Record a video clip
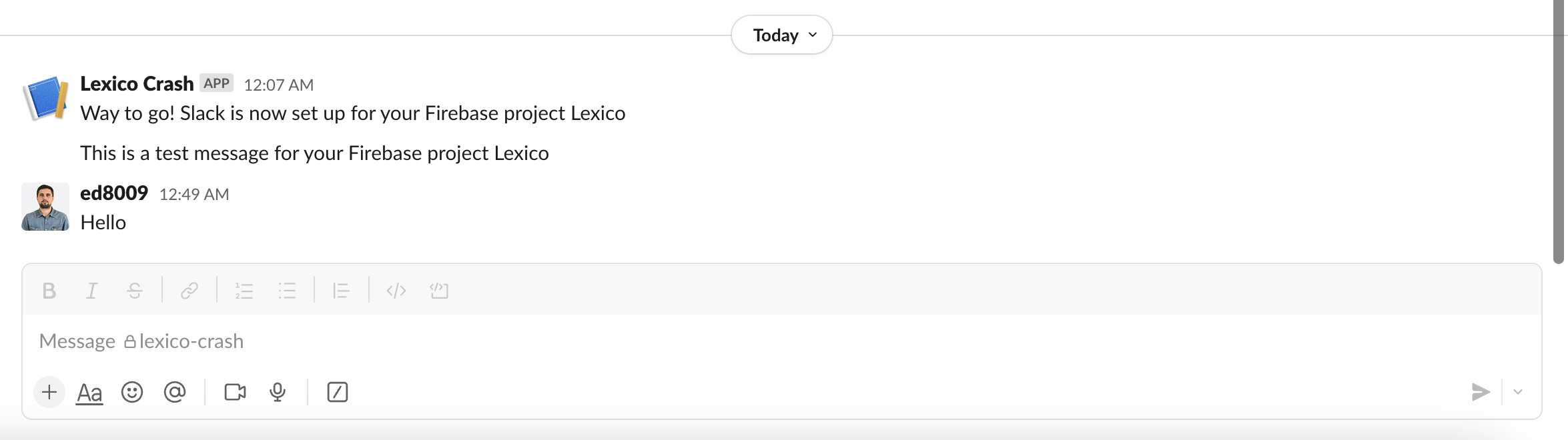Viewport: 1568px width, 440px height. coord(235,392)
